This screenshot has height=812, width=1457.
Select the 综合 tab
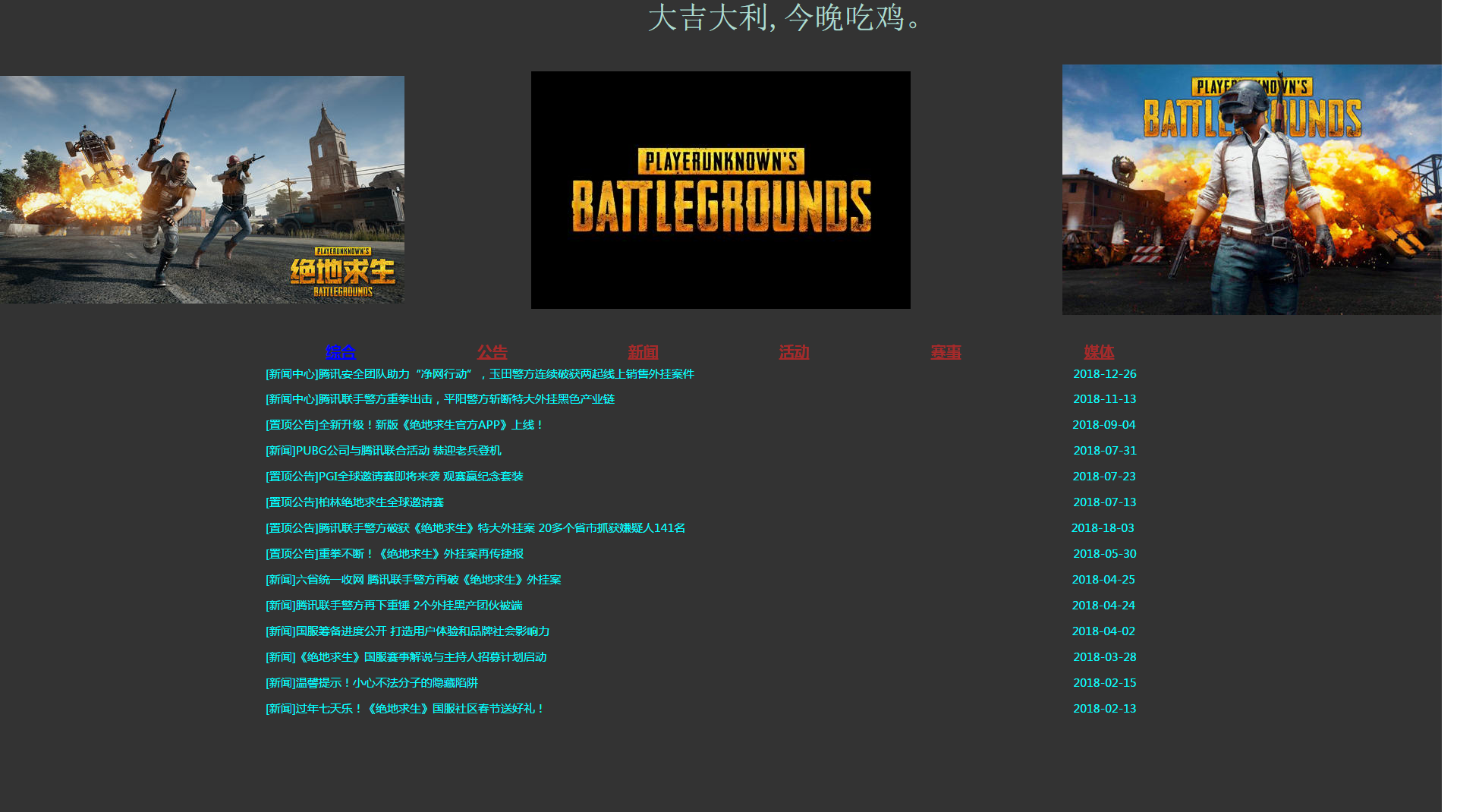tap(341, 352)
